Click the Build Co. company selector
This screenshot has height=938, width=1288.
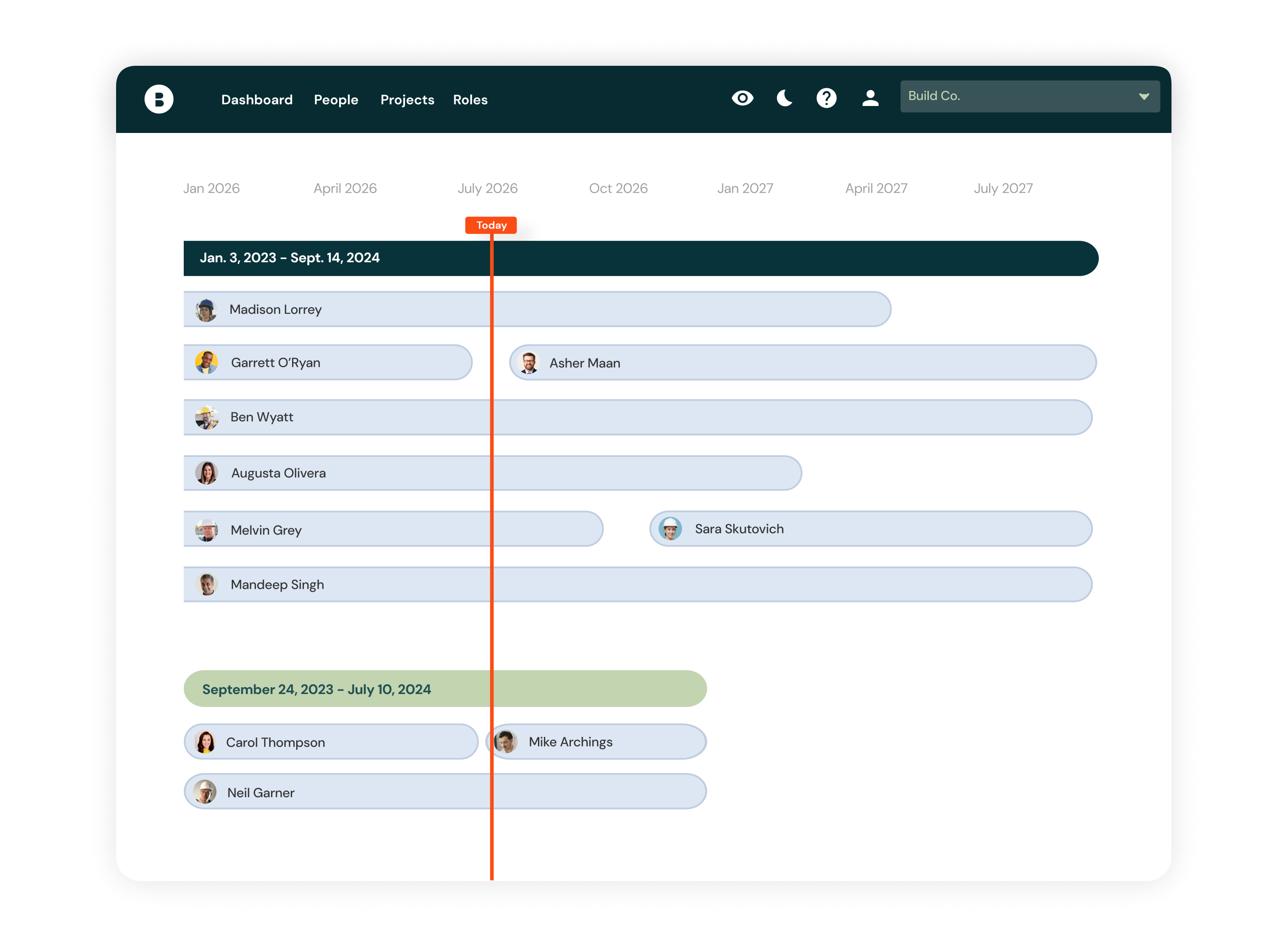[x=1011, y=96]
